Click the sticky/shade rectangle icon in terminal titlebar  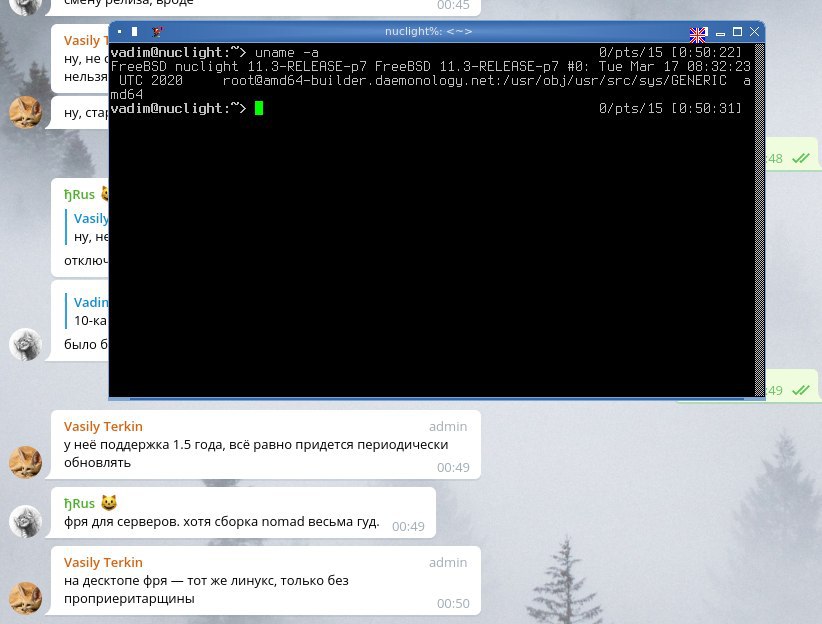135,32
